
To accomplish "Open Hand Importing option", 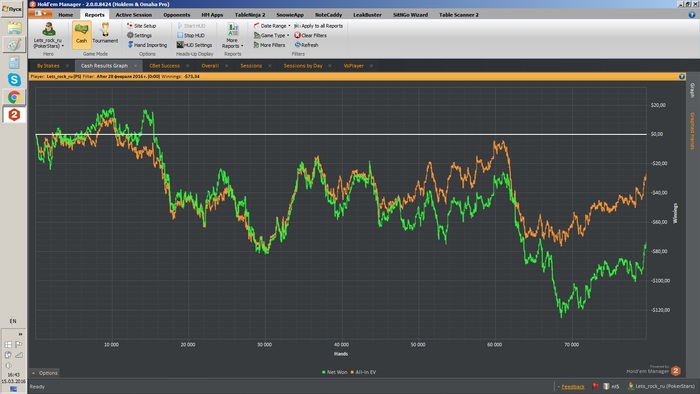I will coord(147,45).
